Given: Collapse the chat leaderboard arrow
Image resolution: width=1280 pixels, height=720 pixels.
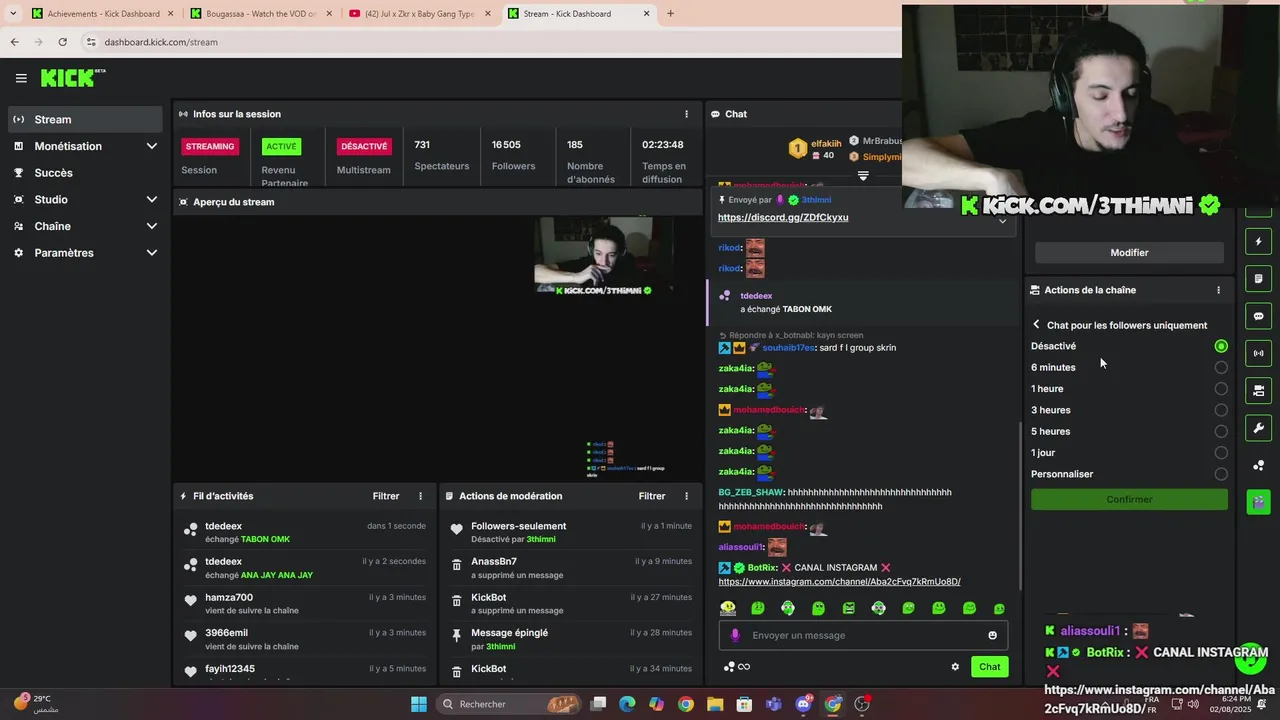Looking at the screenshot, I should pos(863,175).
